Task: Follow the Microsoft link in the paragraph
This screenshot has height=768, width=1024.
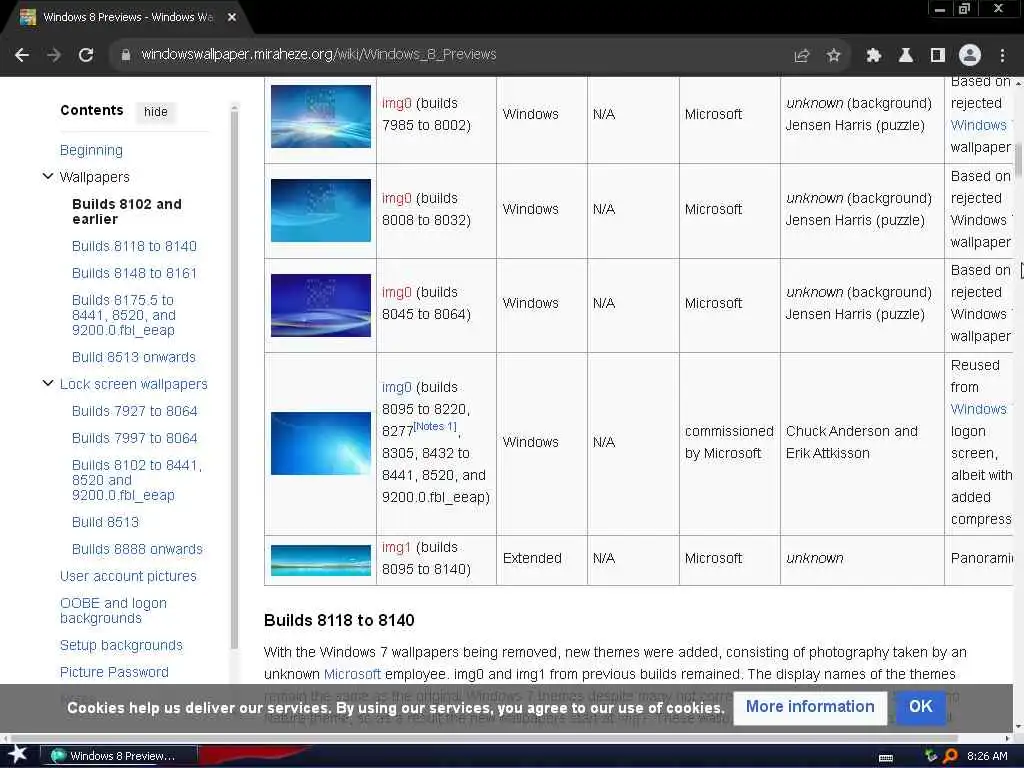Action: click(x=352, y=674)
